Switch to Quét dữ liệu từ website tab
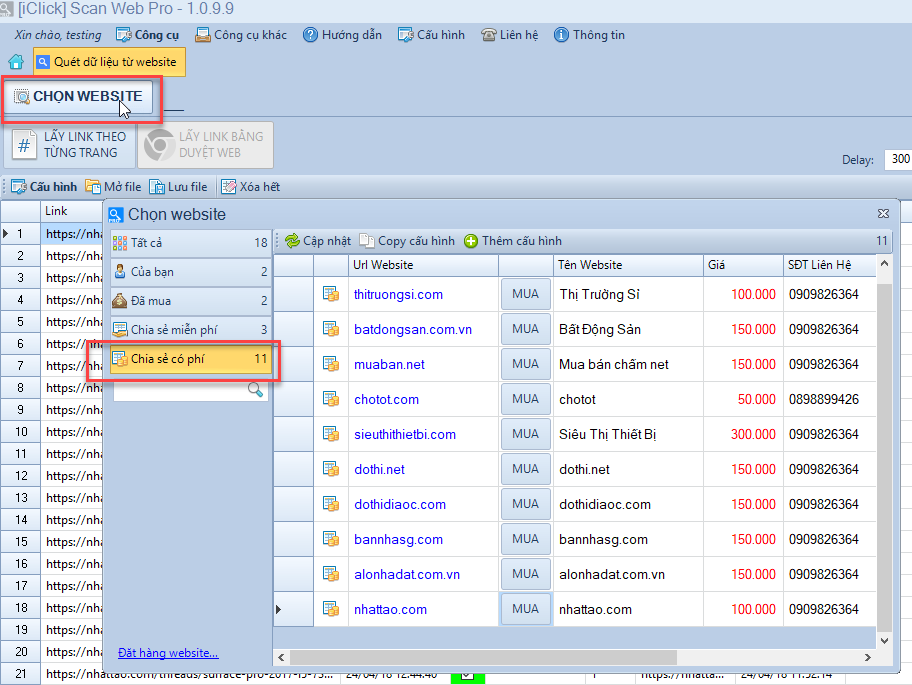The width and height of the screenshot is (912, 685). coord(109,62)
